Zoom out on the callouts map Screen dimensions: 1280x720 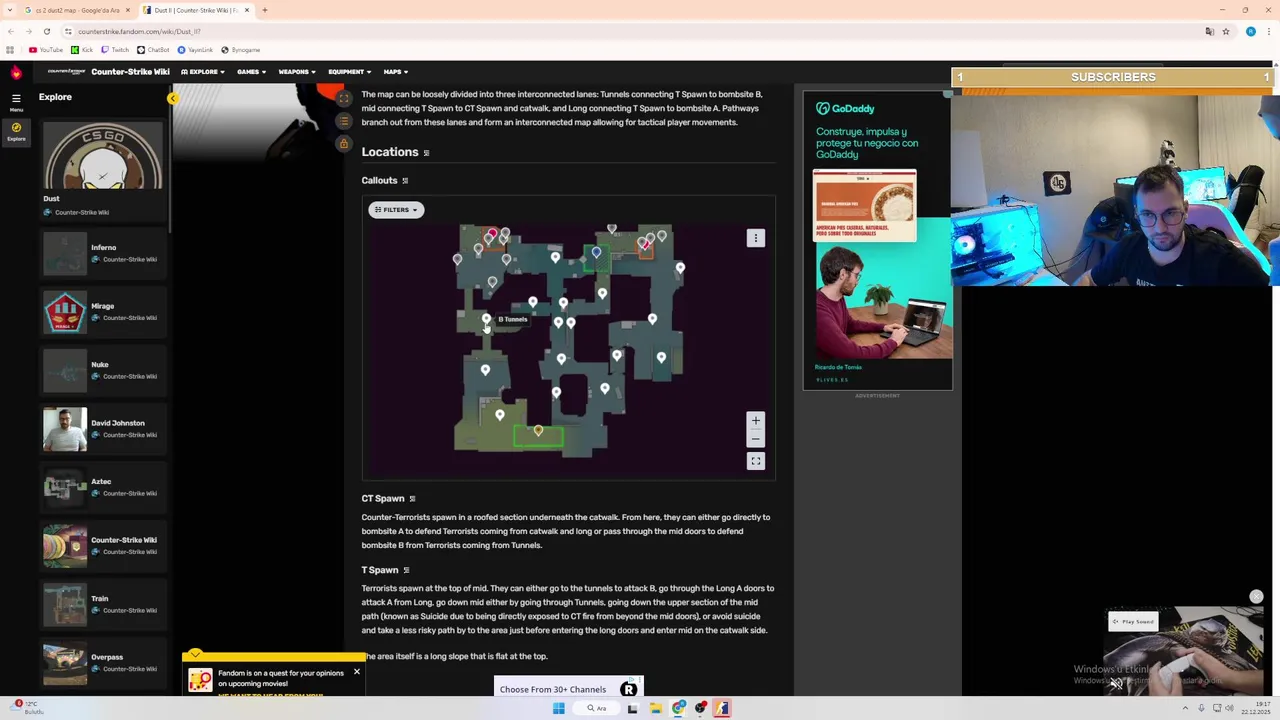point(756,438)
